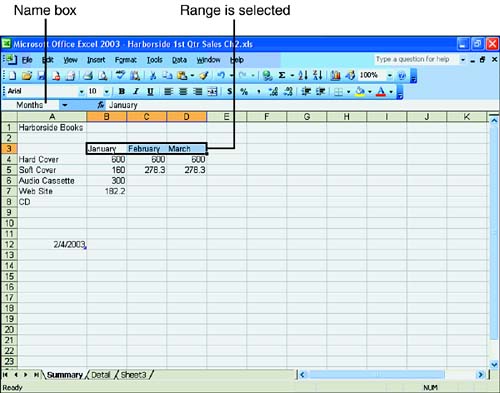Select column E header
Screen dimensions: 500x393
[227, 117]
